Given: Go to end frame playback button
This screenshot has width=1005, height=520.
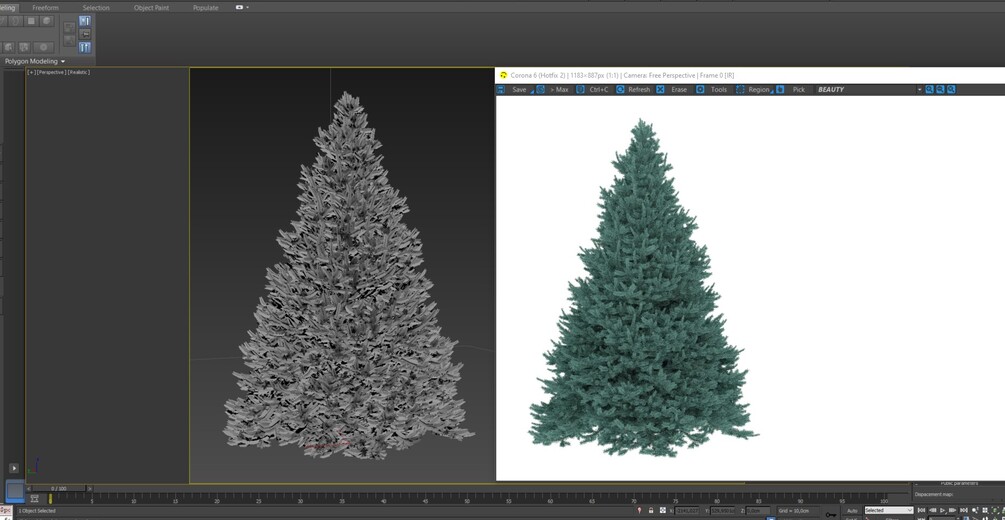Looking at the screenshot, I should pos(964,510).
